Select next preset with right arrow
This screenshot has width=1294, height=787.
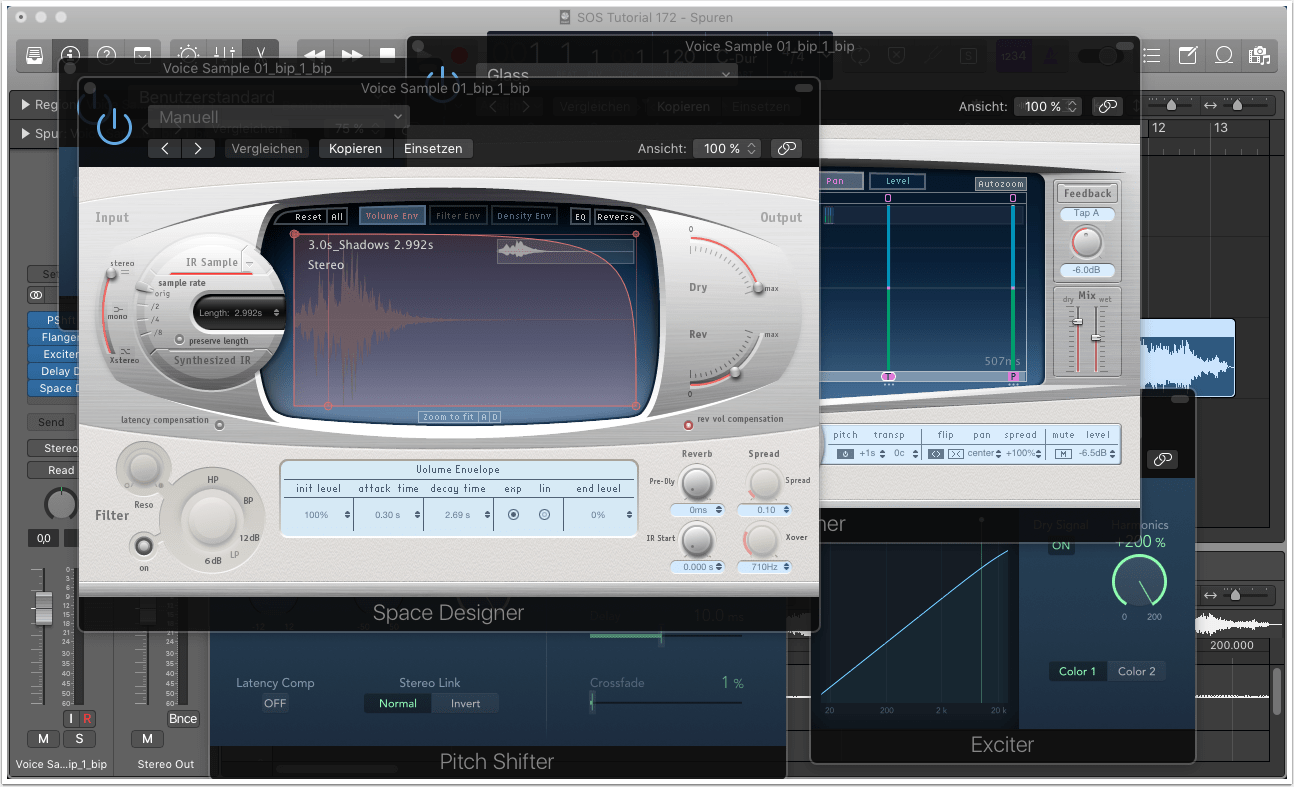198,148
